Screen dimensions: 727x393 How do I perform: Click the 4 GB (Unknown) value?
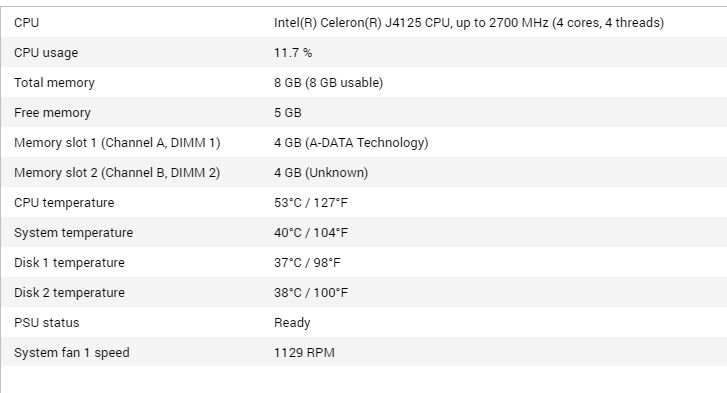[x=321, y=172]
